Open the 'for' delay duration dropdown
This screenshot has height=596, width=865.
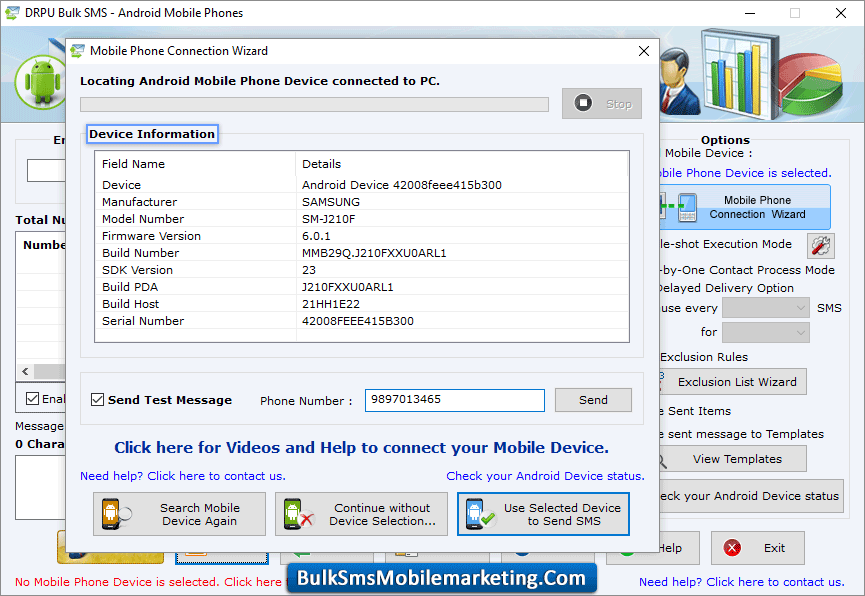(x=766, y=332)
